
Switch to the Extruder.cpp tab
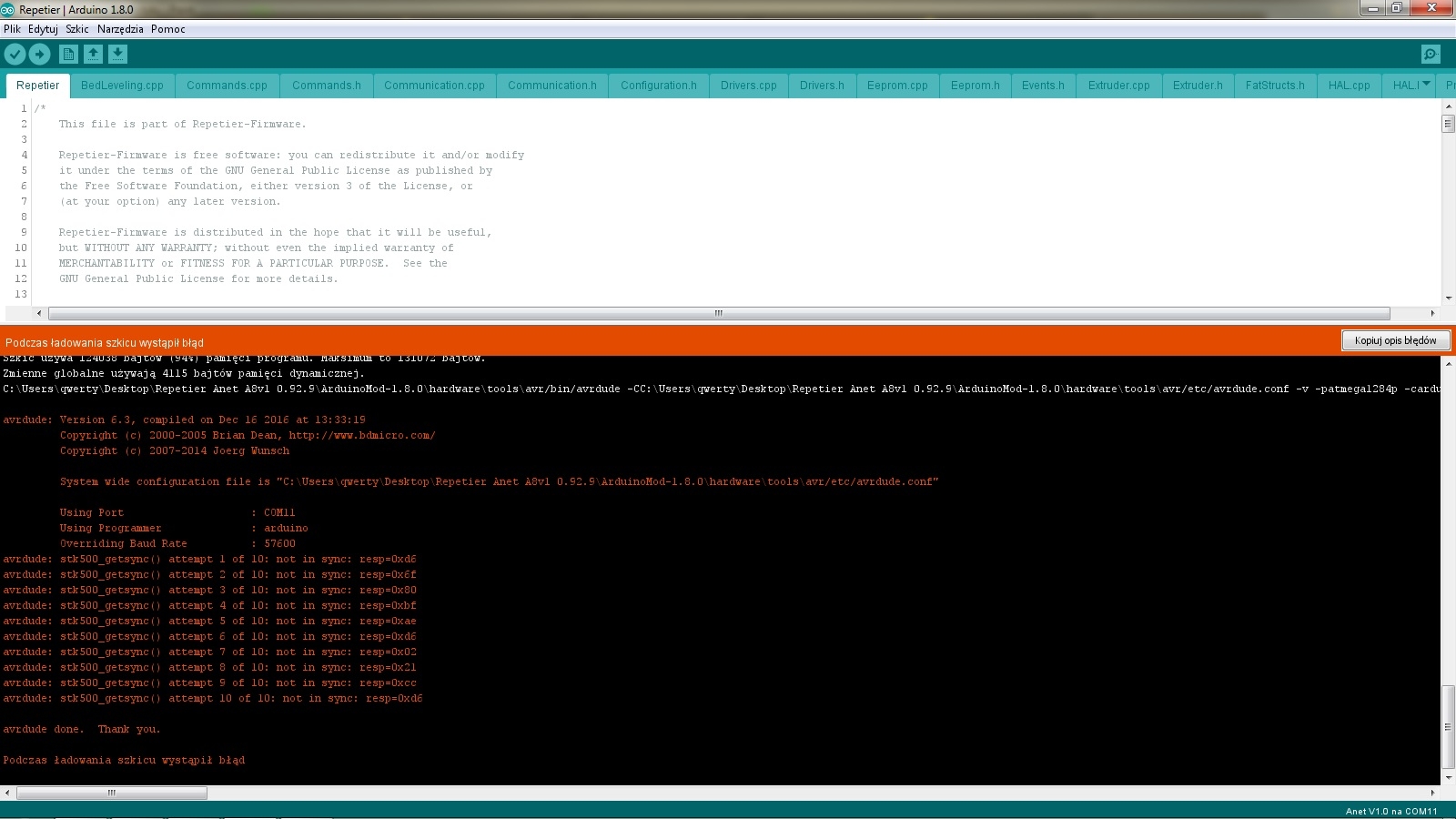click(x=1119, y=86)
